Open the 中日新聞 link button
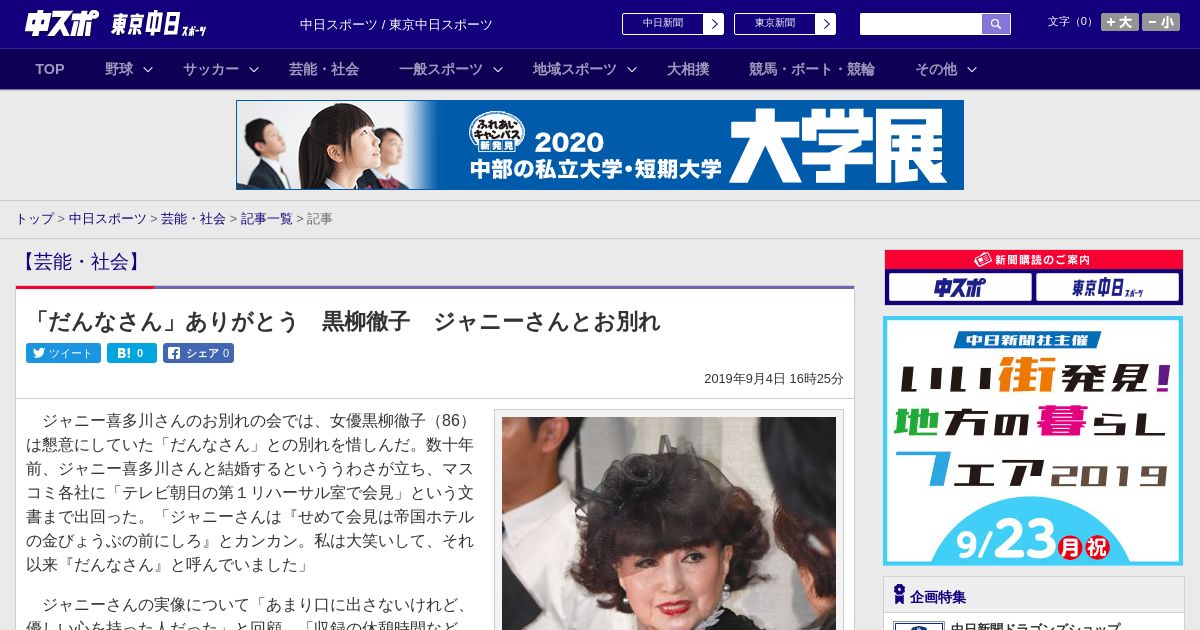1200x630 pixels. pyautogui.click(x=673, y=24)
